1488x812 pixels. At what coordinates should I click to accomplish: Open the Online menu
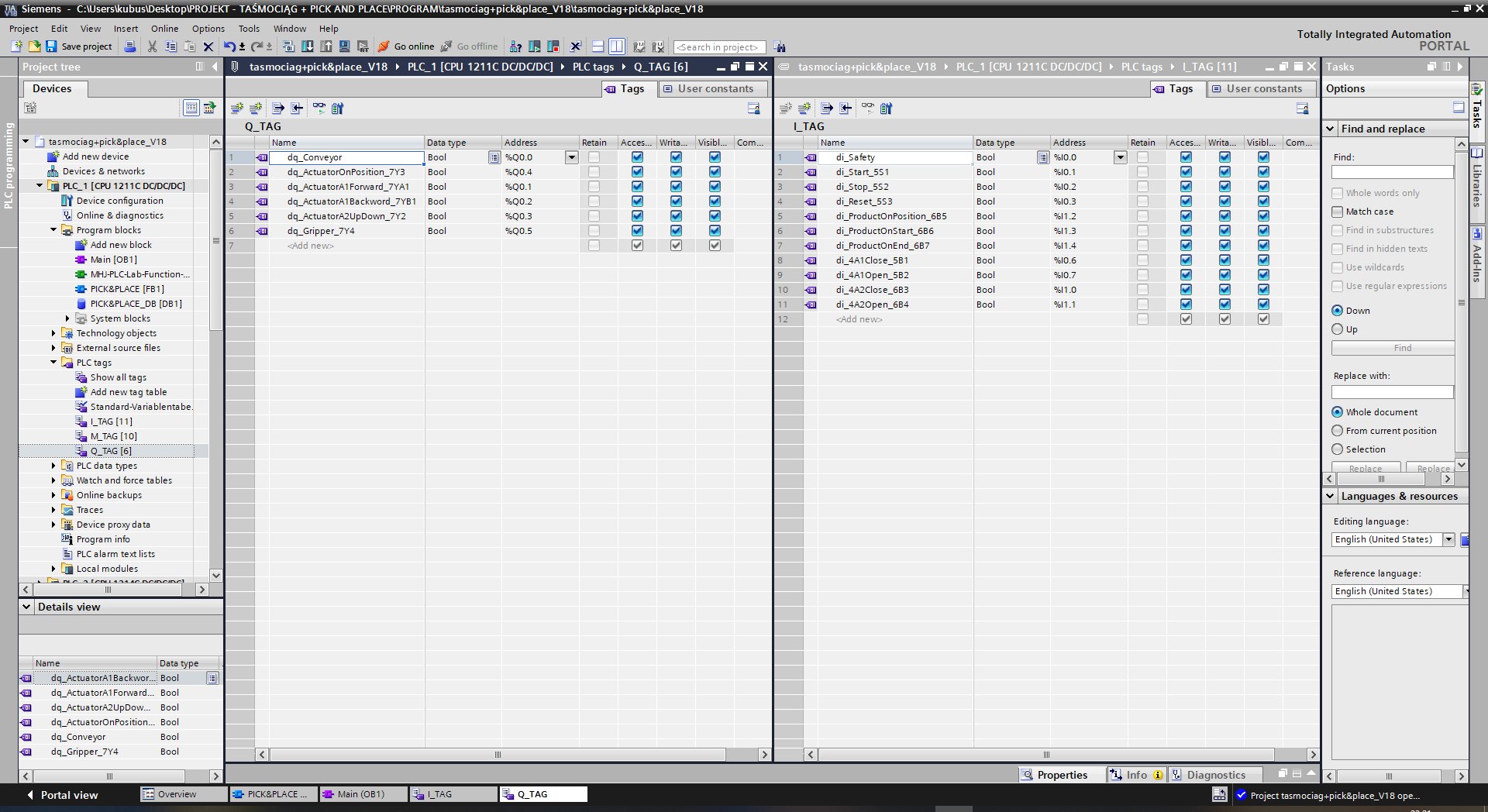164,29
